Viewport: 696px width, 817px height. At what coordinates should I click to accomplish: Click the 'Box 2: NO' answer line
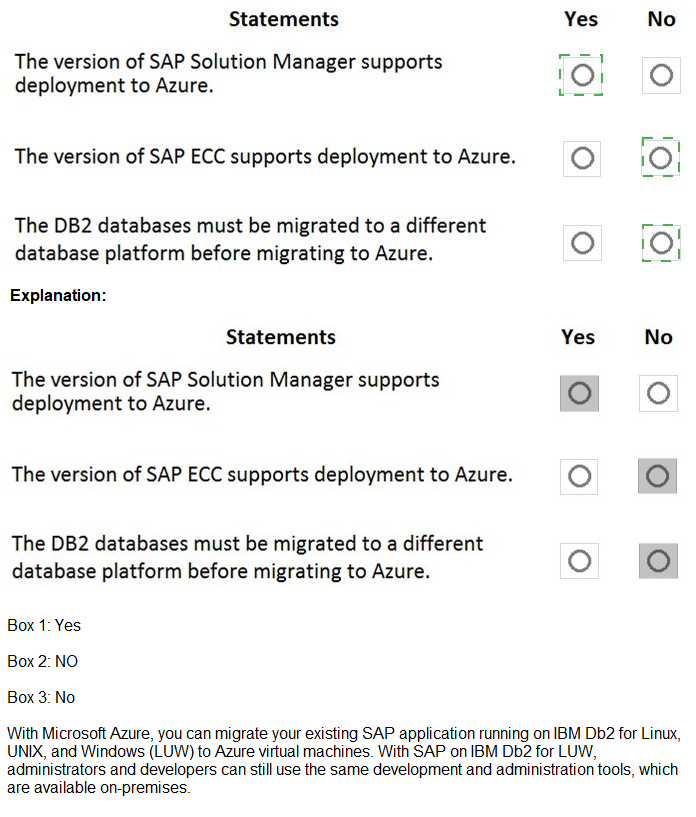(x=42, y=662)
